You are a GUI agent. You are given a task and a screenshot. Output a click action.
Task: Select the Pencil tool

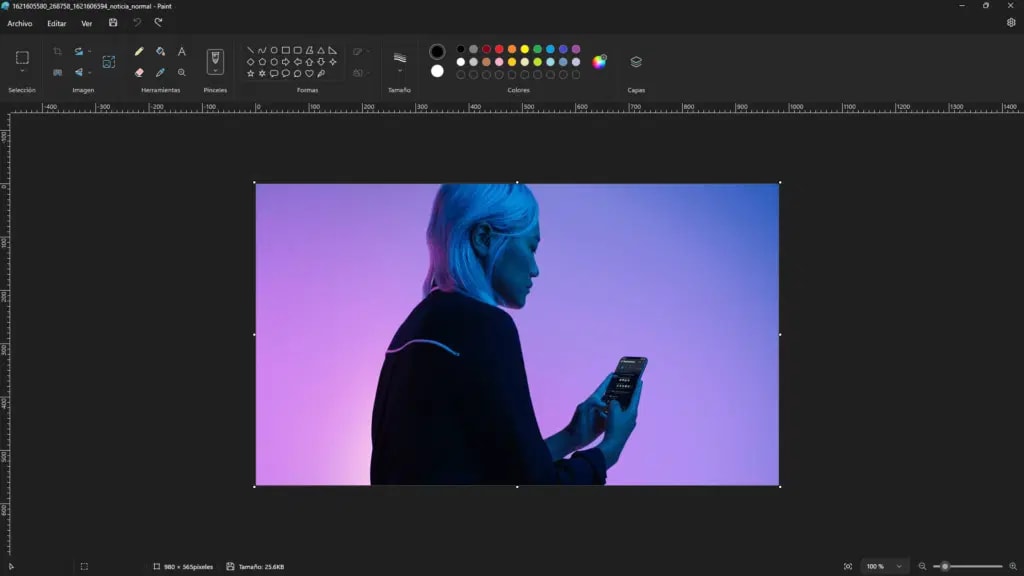point(139,51)
